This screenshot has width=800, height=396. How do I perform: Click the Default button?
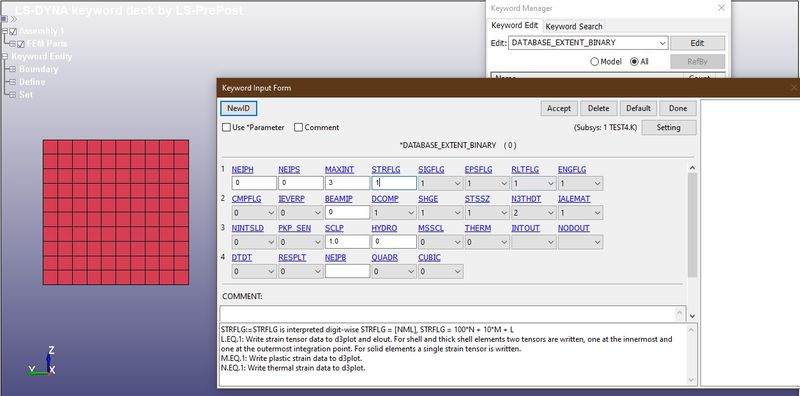pos(638,108)
